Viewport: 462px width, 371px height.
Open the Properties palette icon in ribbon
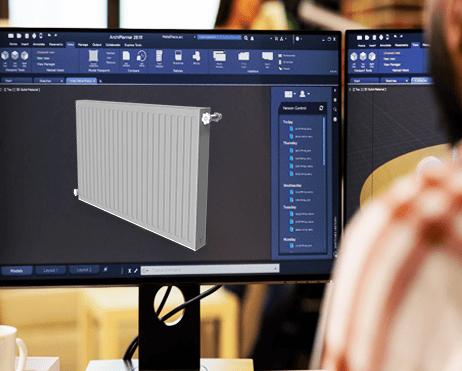tap(178, 56)
